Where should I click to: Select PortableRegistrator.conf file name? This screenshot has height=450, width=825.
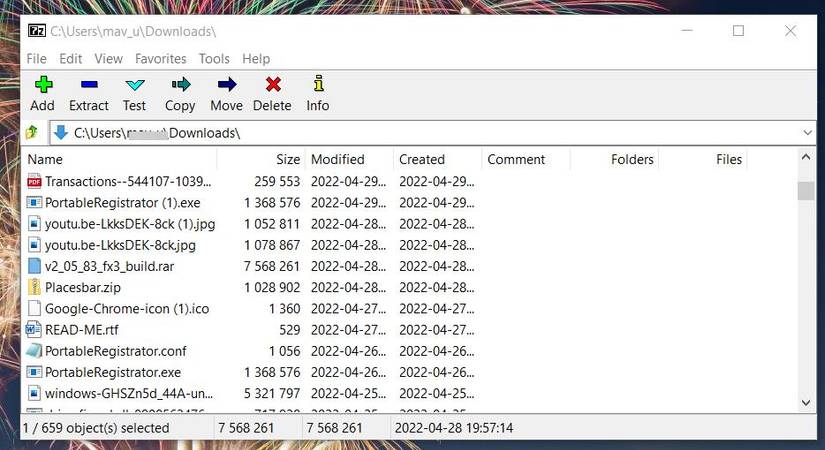tap(116, 351)
